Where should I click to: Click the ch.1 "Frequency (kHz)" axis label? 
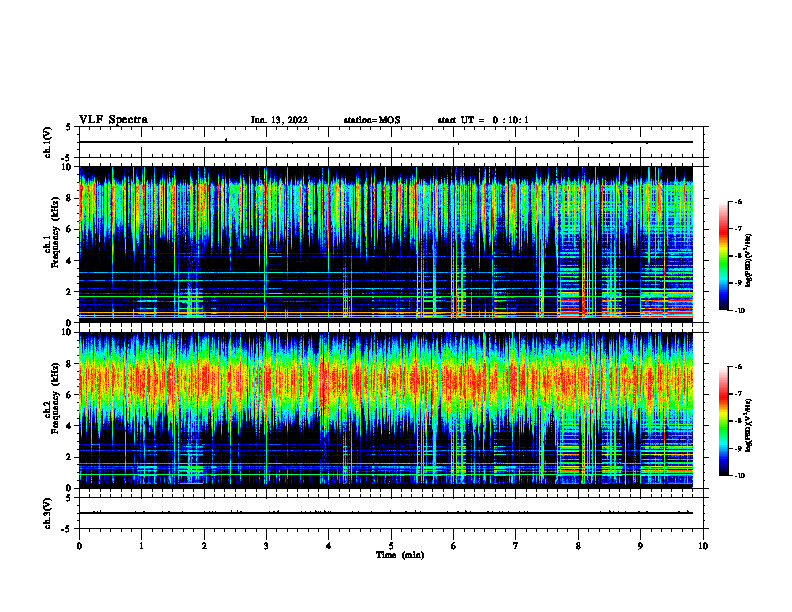pyautogui.click(x=55, y=232)
